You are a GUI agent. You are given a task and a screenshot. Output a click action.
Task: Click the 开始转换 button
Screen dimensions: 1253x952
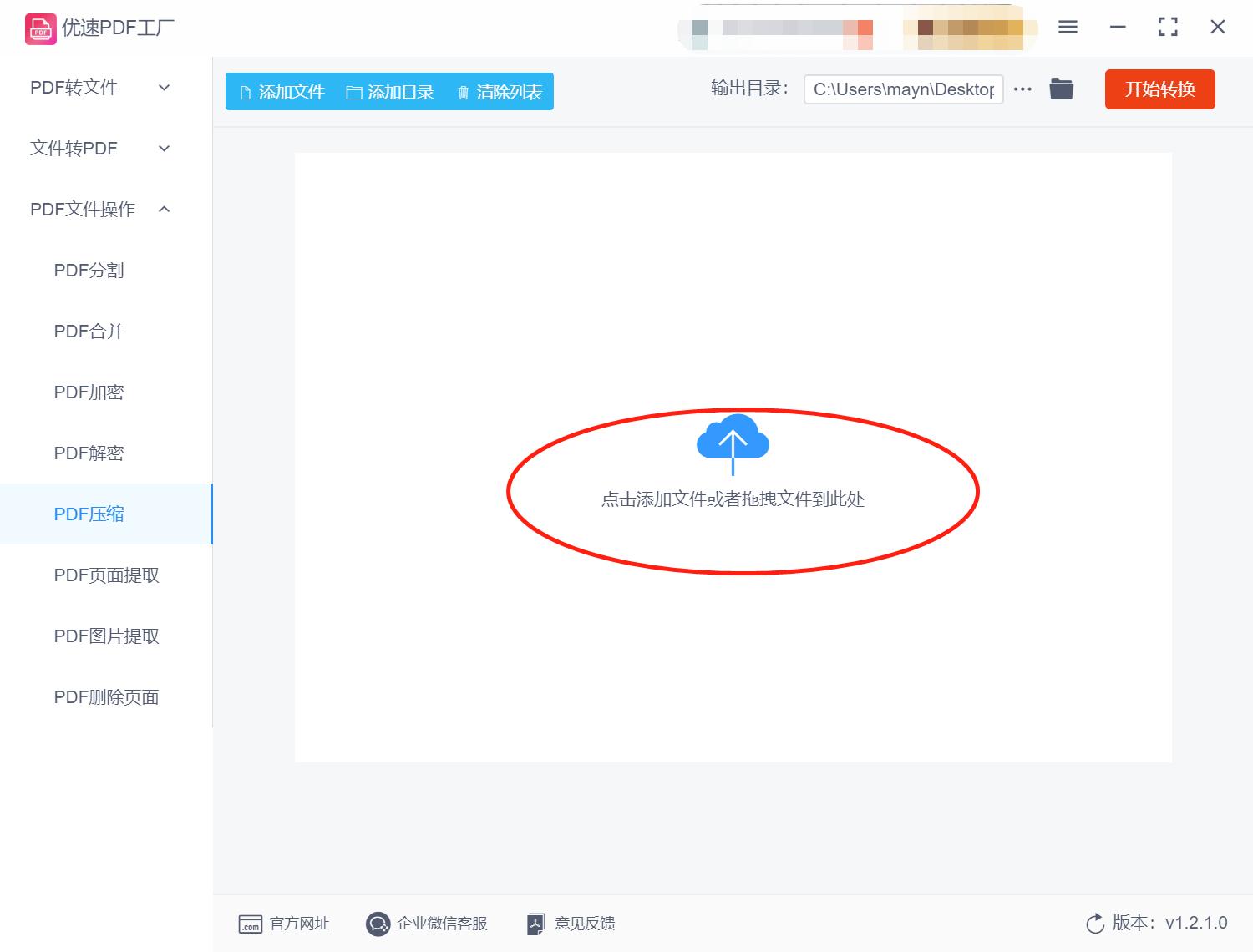tap(1159, 89)
